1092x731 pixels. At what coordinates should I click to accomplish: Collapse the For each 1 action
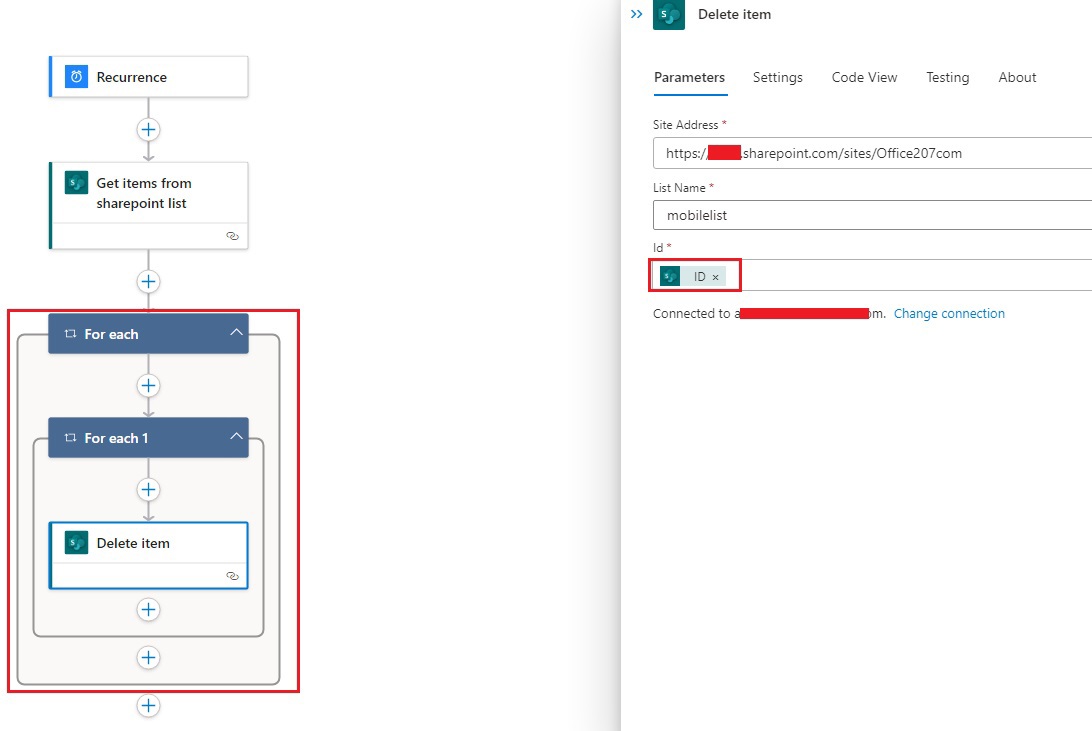tap(236, 437)
